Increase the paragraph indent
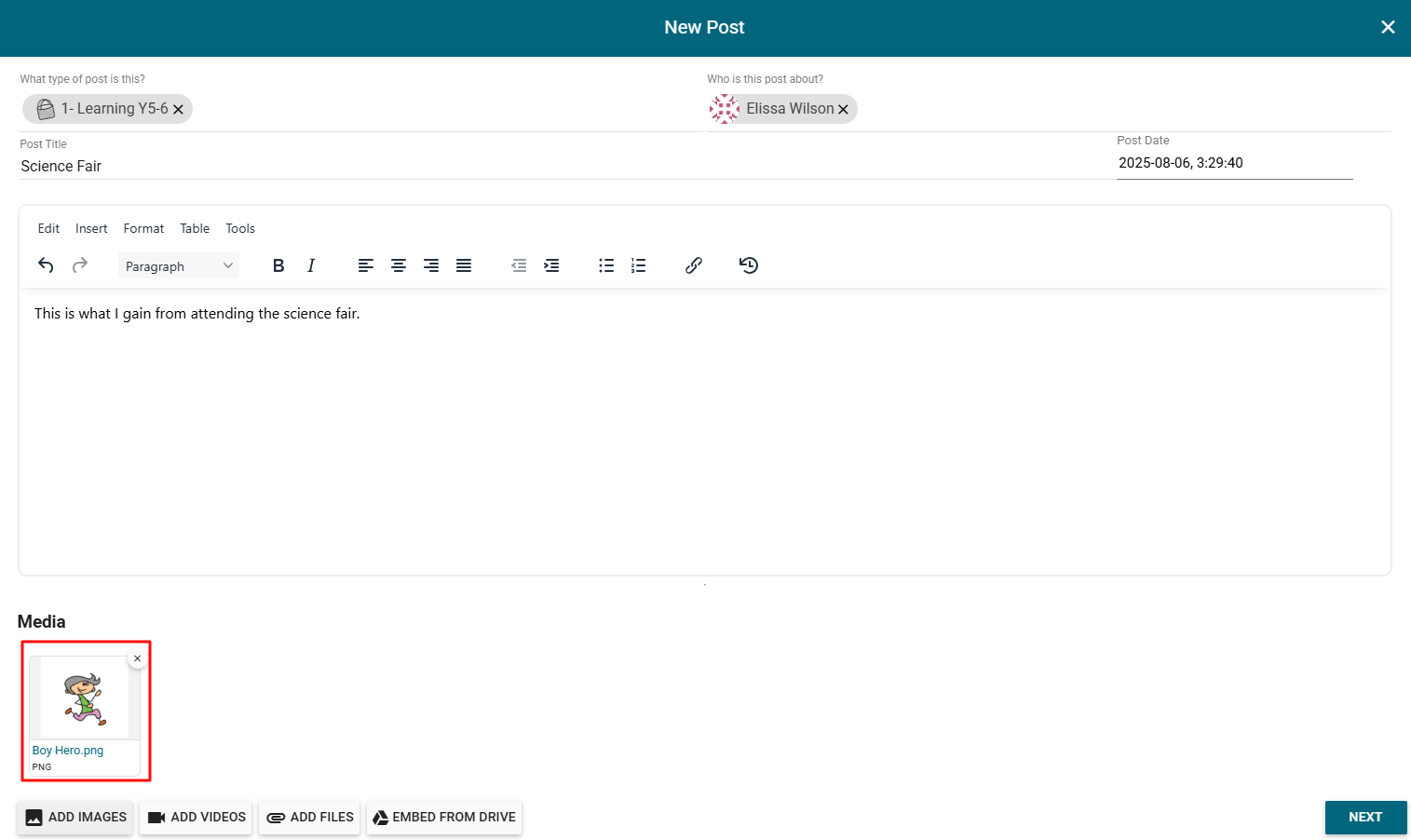 551,265
